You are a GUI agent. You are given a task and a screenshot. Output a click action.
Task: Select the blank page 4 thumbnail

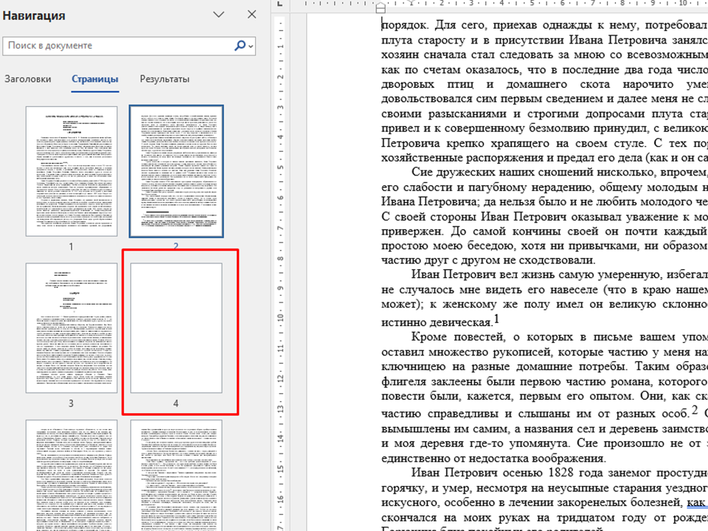tap(176, 328)
